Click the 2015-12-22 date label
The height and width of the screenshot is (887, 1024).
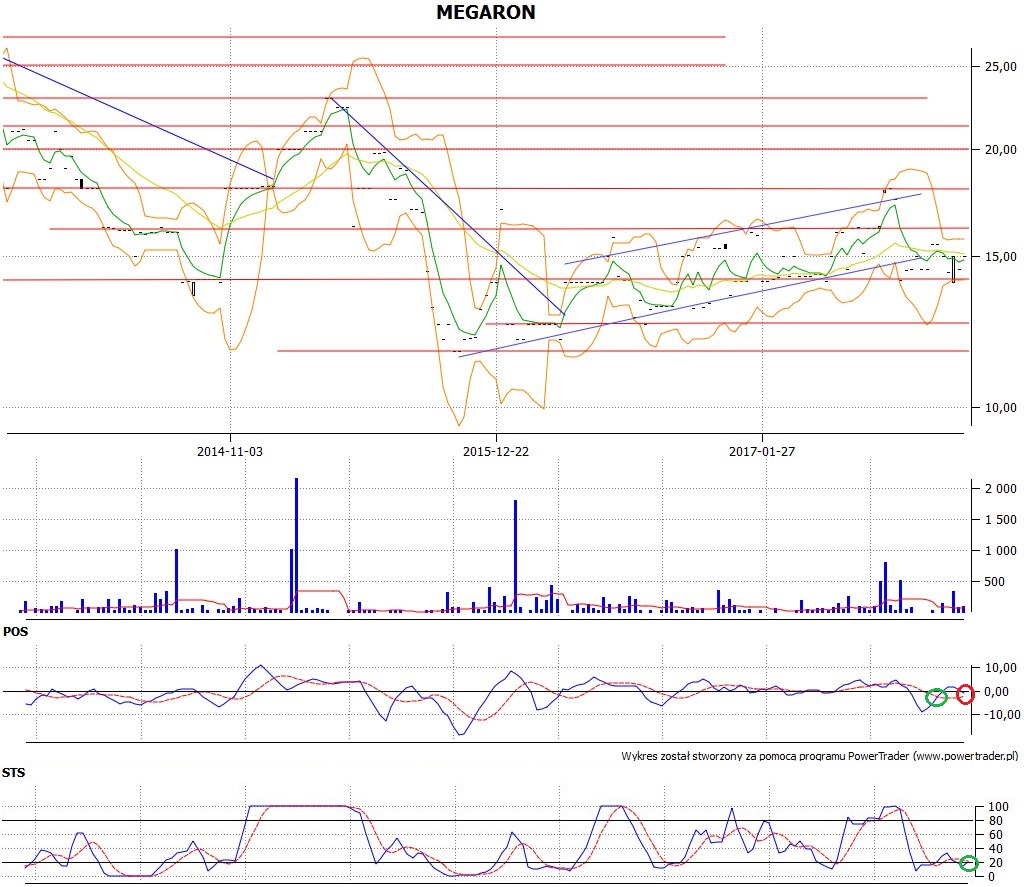pyautogui.click(x=496, y=451)
